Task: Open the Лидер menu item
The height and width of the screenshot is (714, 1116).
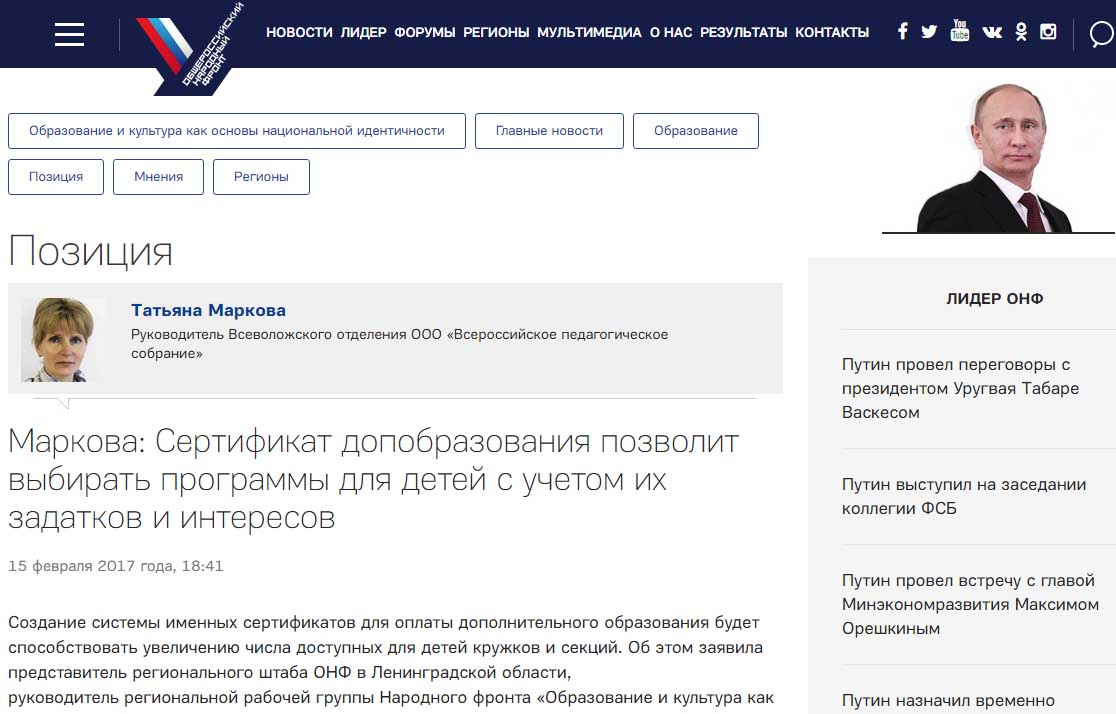Action: (x=363, y=33)
